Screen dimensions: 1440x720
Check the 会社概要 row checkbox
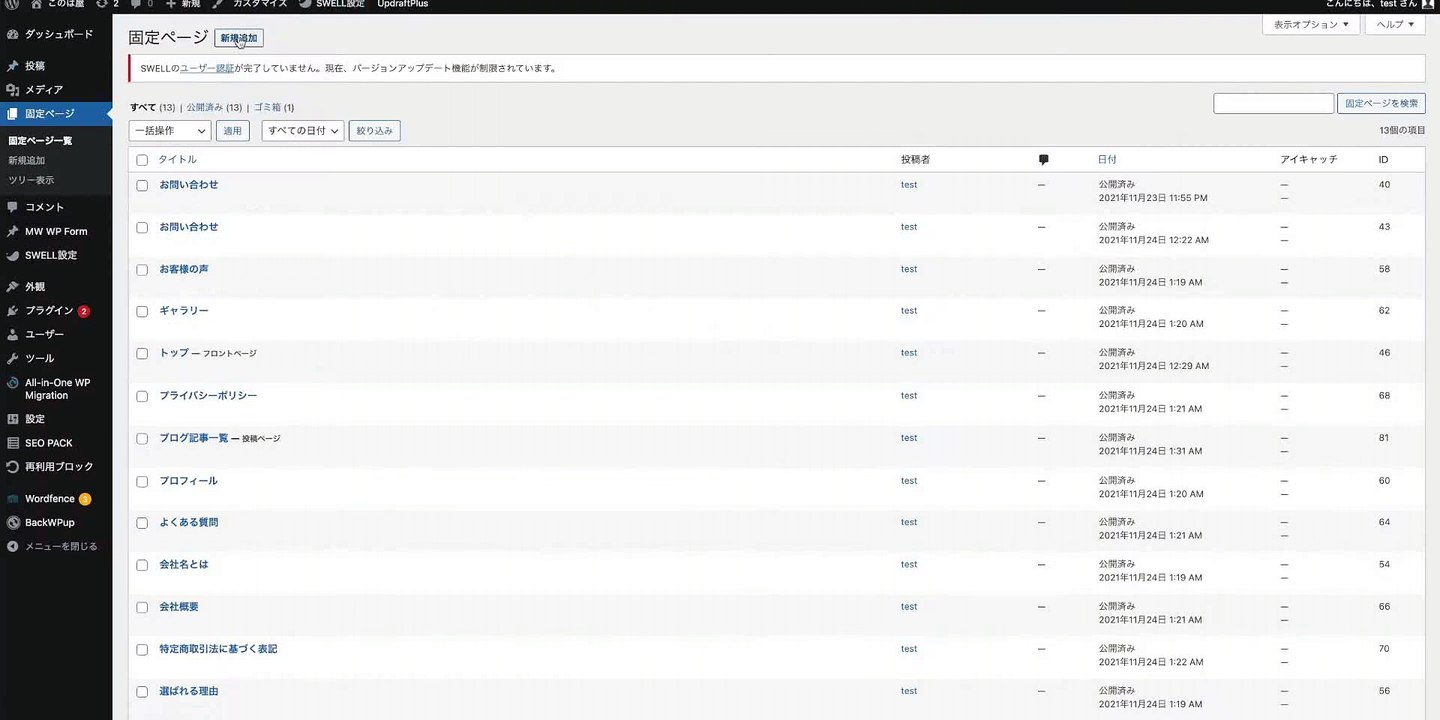[x=142, y=608]
